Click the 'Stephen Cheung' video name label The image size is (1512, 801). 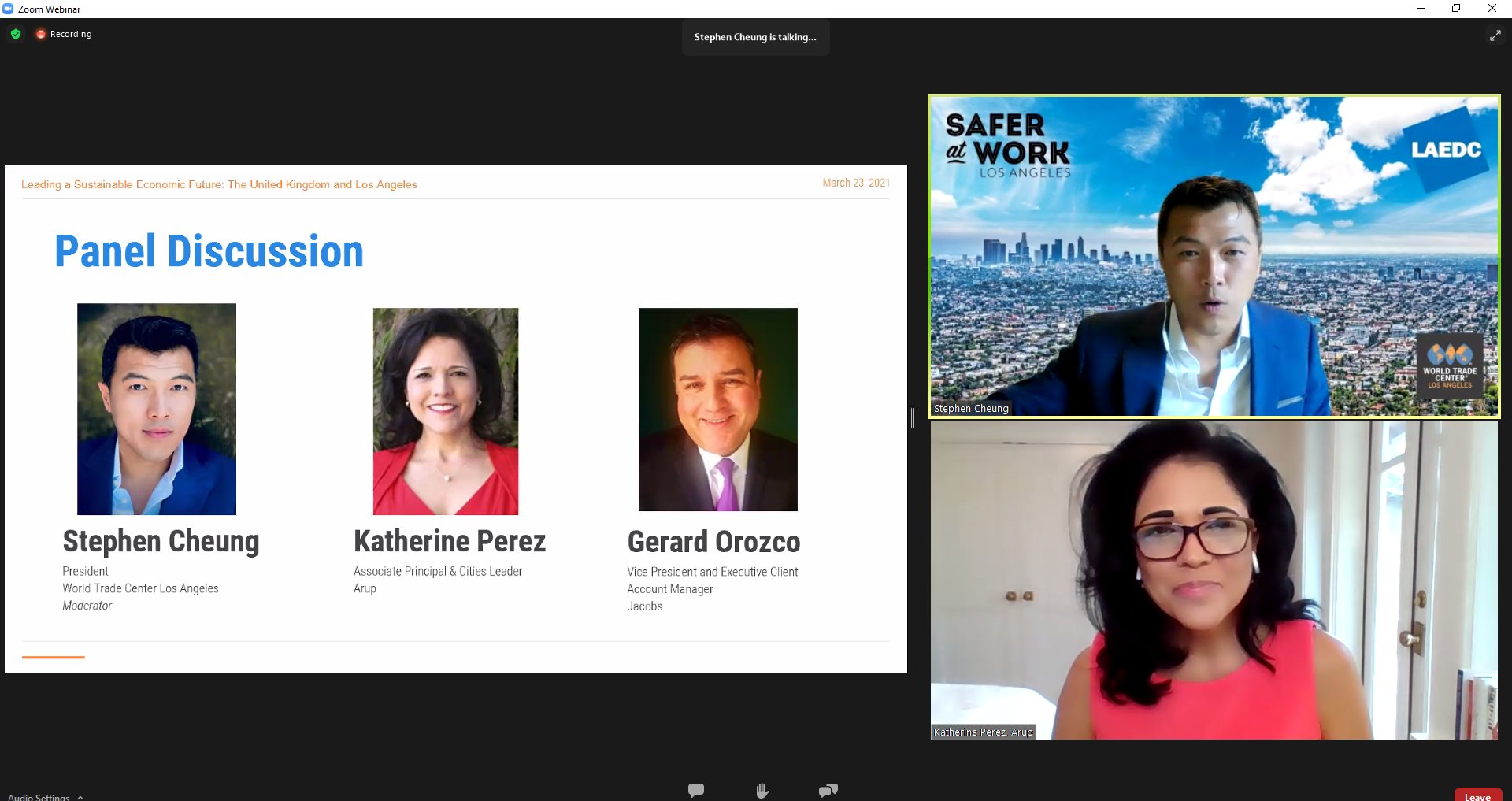click(970, 408)
